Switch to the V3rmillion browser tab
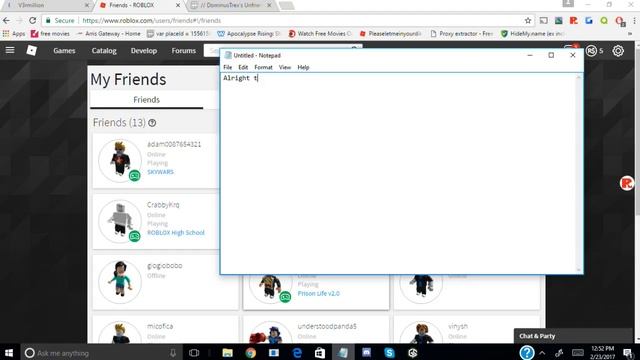640x360 pixels. [47, 5]
